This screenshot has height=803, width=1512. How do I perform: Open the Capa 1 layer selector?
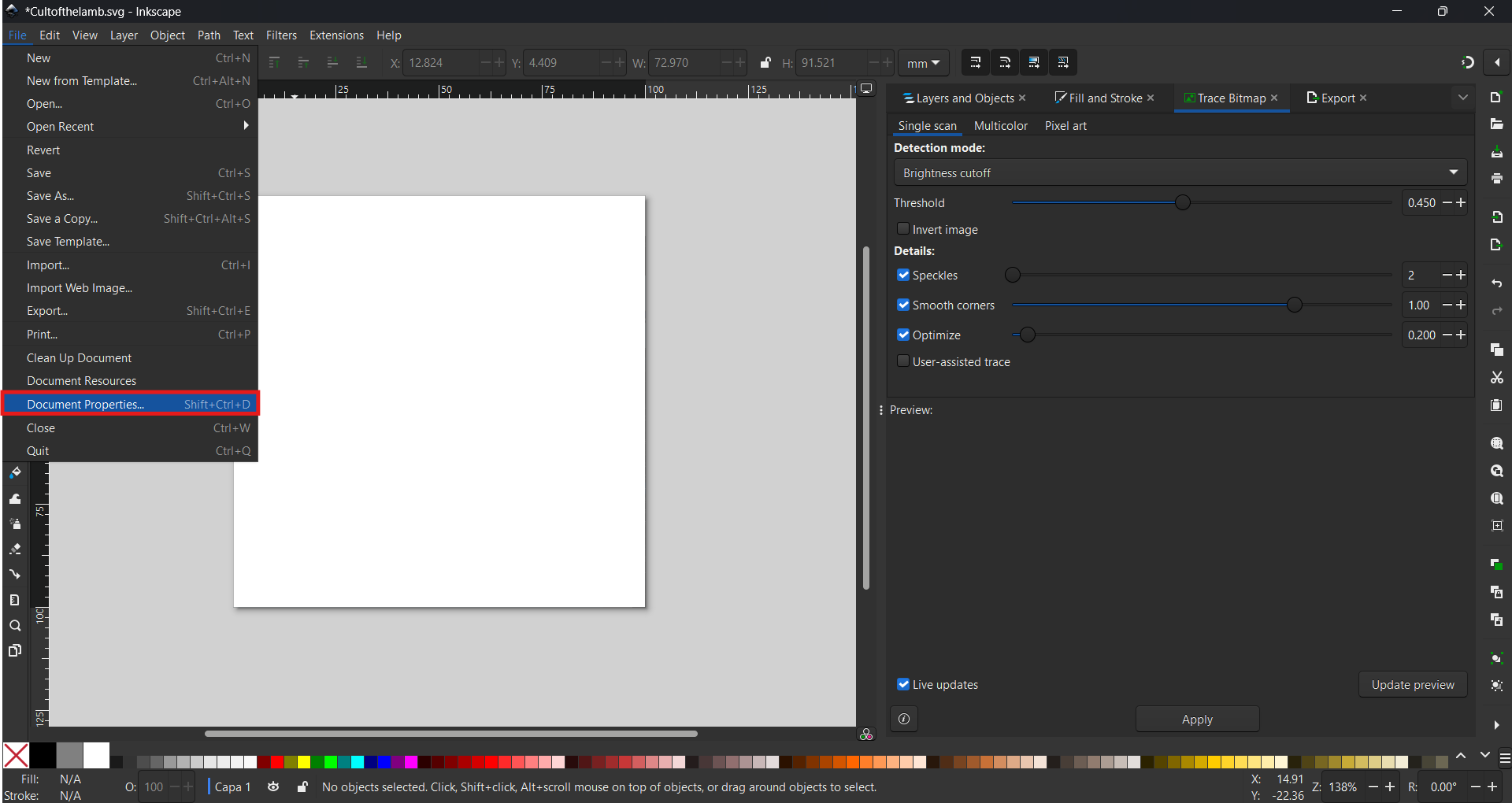pos(232,786)
